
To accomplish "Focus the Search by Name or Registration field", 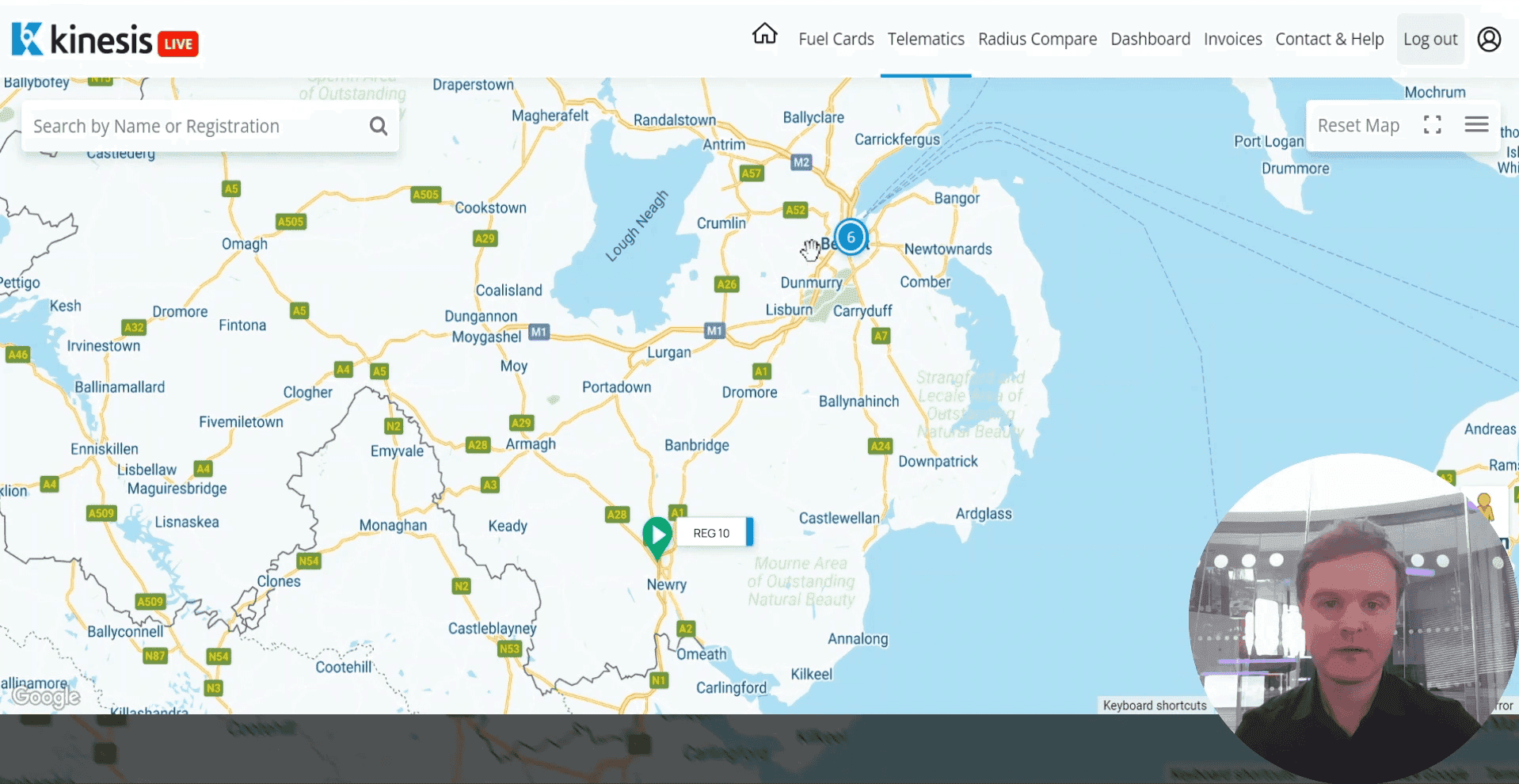I will [x=194, y=126].
